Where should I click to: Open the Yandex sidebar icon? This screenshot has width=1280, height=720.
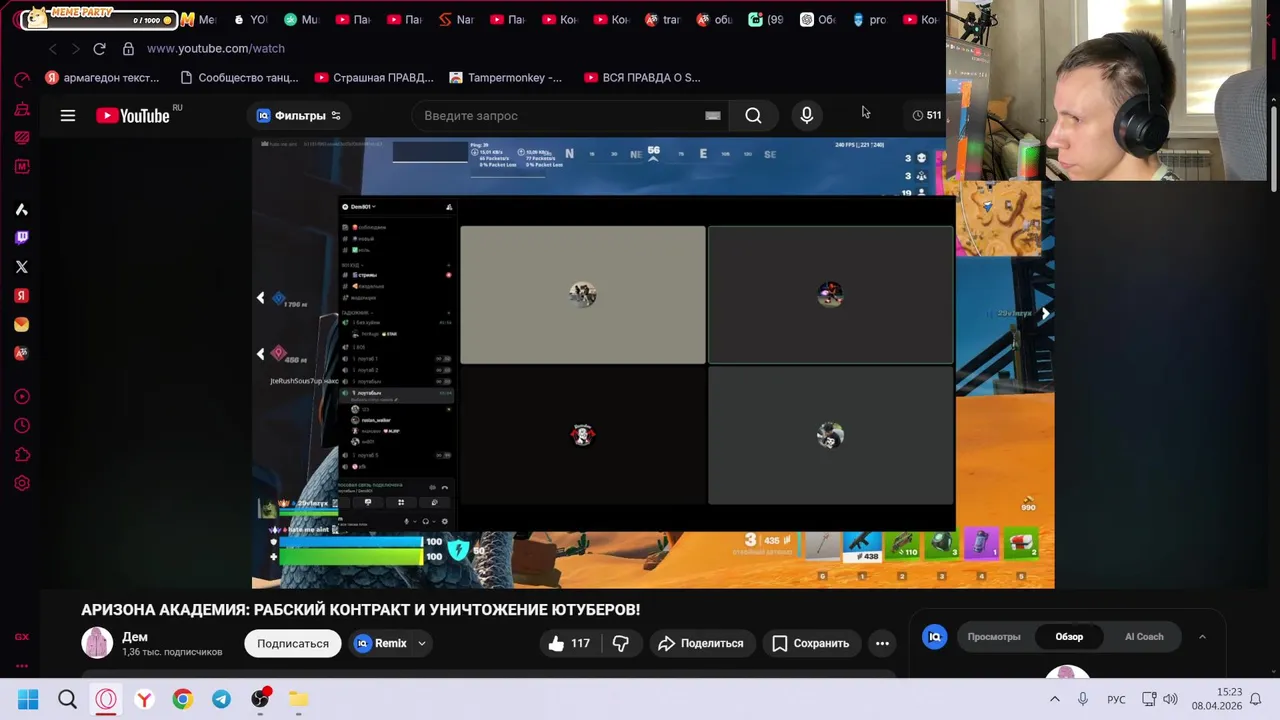point(22,296)
